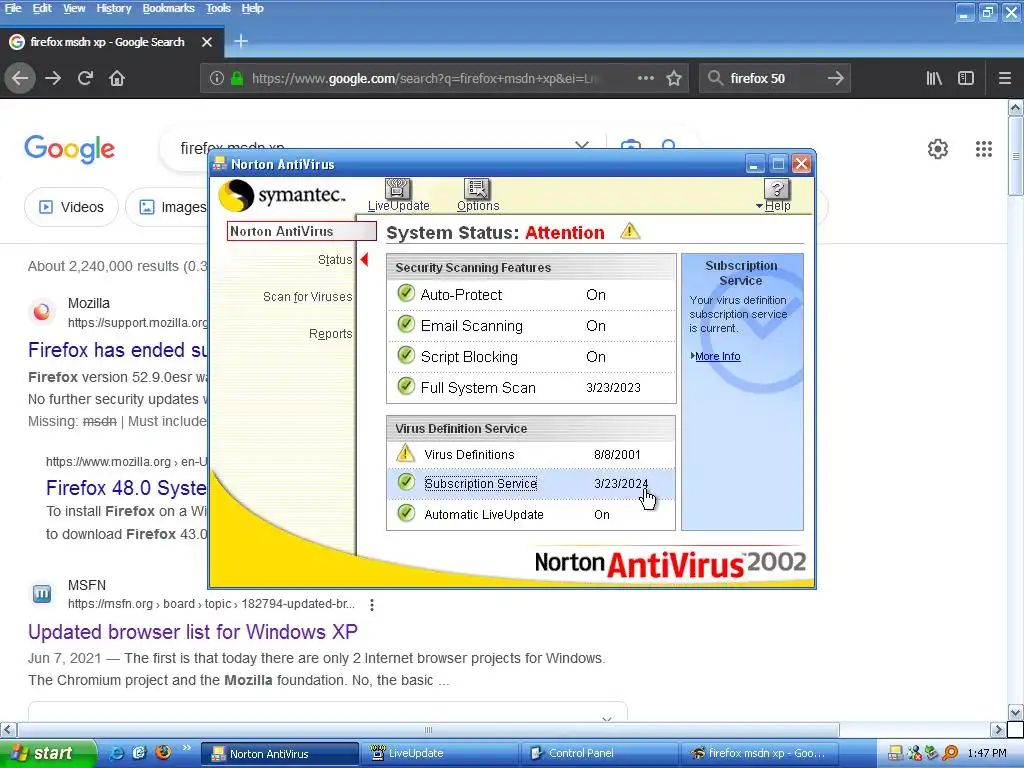Open the Firefox hamburger menu
The width and height of the screenshot is (1024, 768).
pos(1004,78)
